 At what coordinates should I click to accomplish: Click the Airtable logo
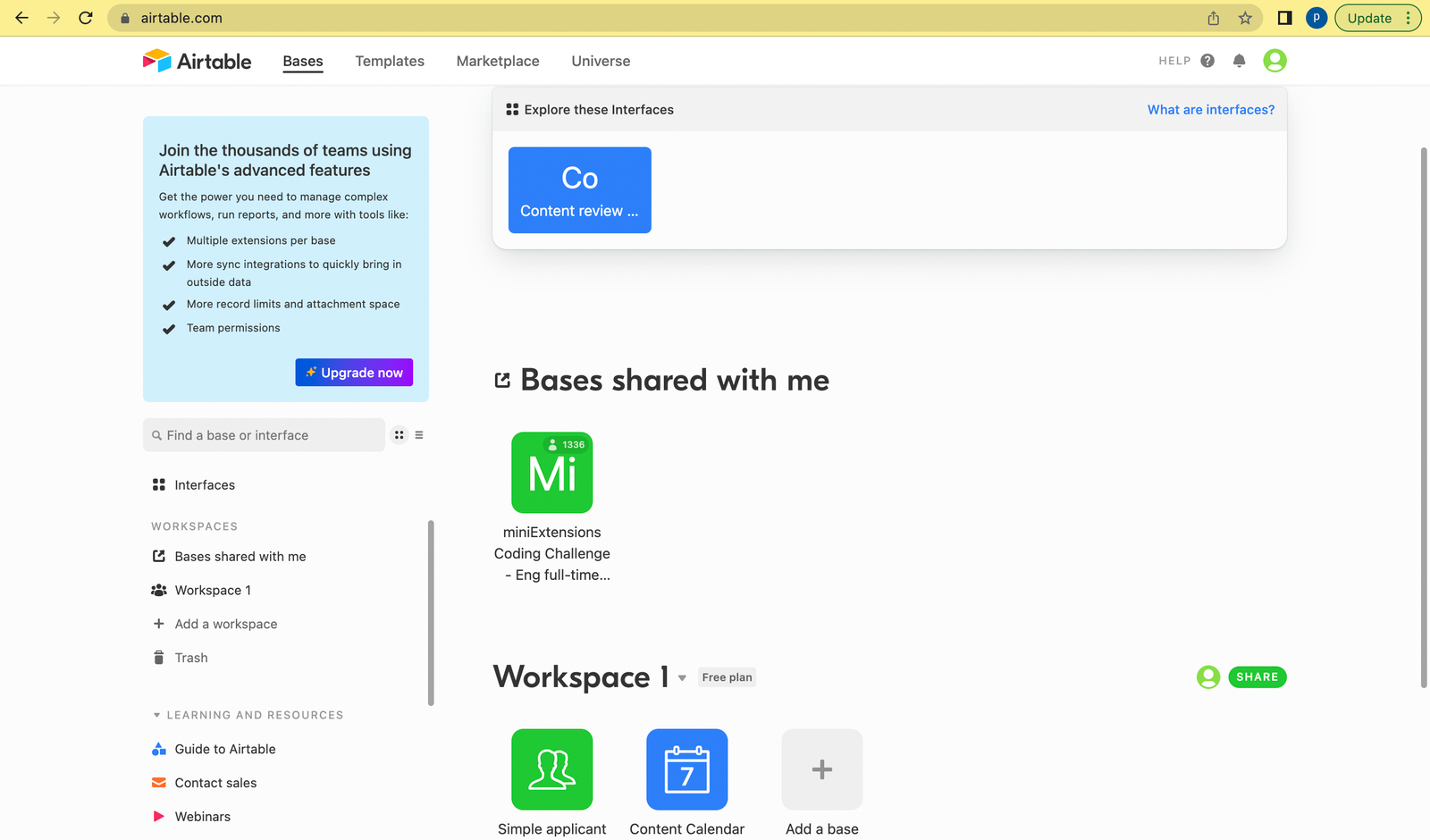(x=197, y=61)
